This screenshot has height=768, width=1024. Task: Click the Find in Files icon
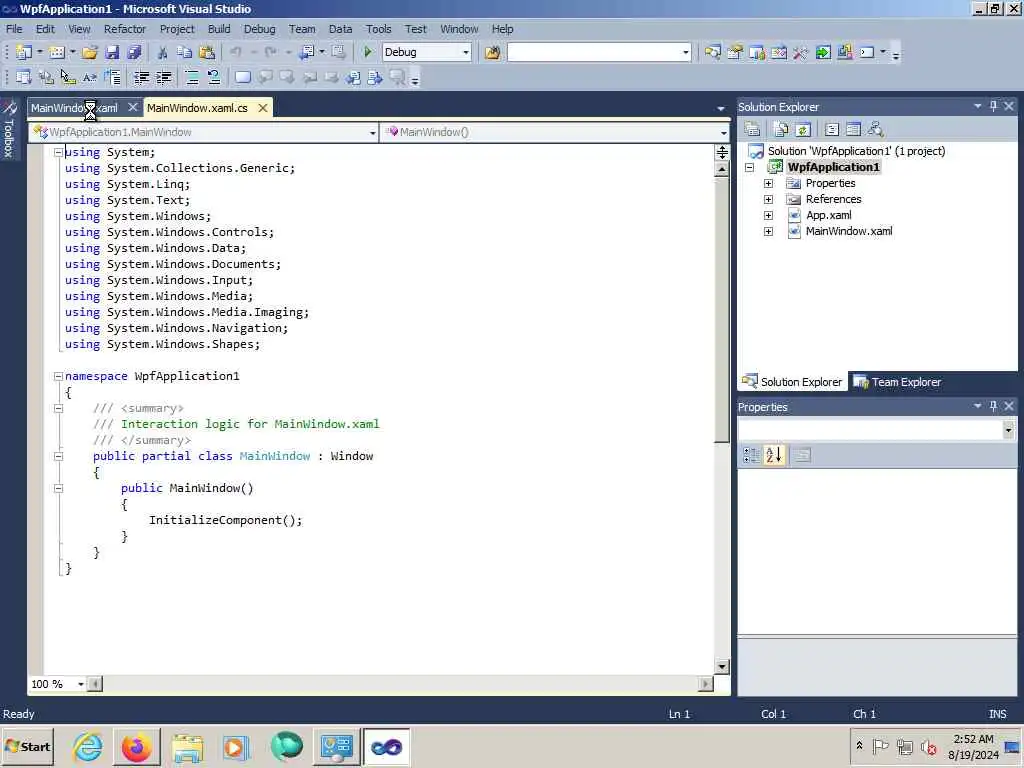[x=492, y=52]
